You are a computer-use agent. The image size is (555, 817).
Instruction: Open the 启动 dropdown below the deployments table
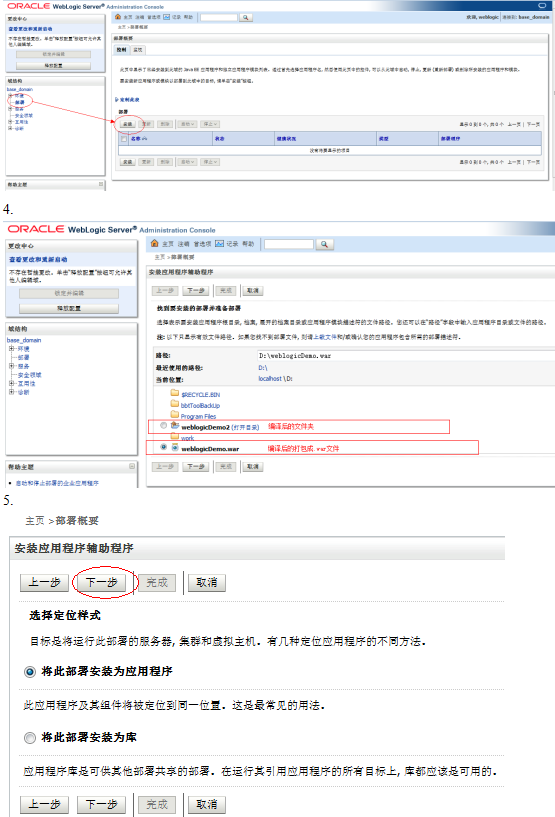click(187, 162)
